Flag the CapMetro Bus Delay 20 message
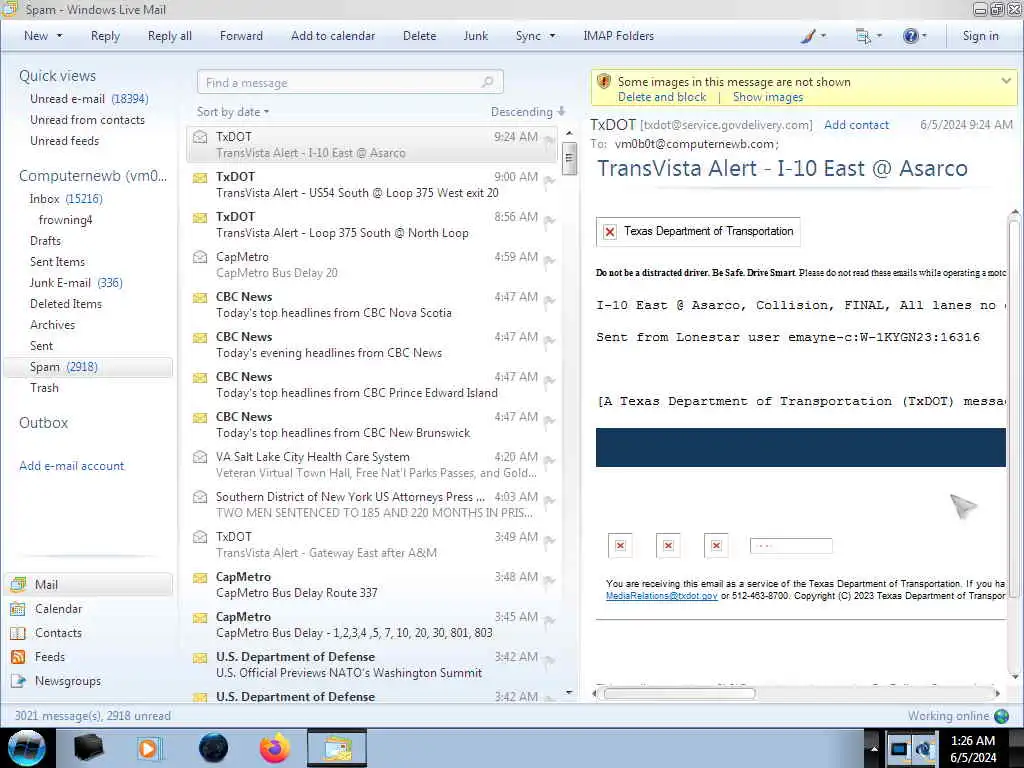1024x768 pixels. (x=549, y=261)
